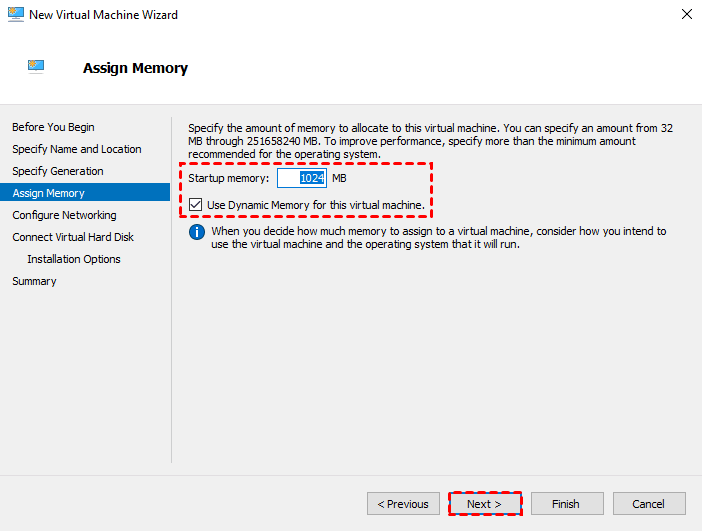This screenshot has height=531, width=702.
Task: Click the New Virtual Machine Wizard title
Action: point(103,15)
